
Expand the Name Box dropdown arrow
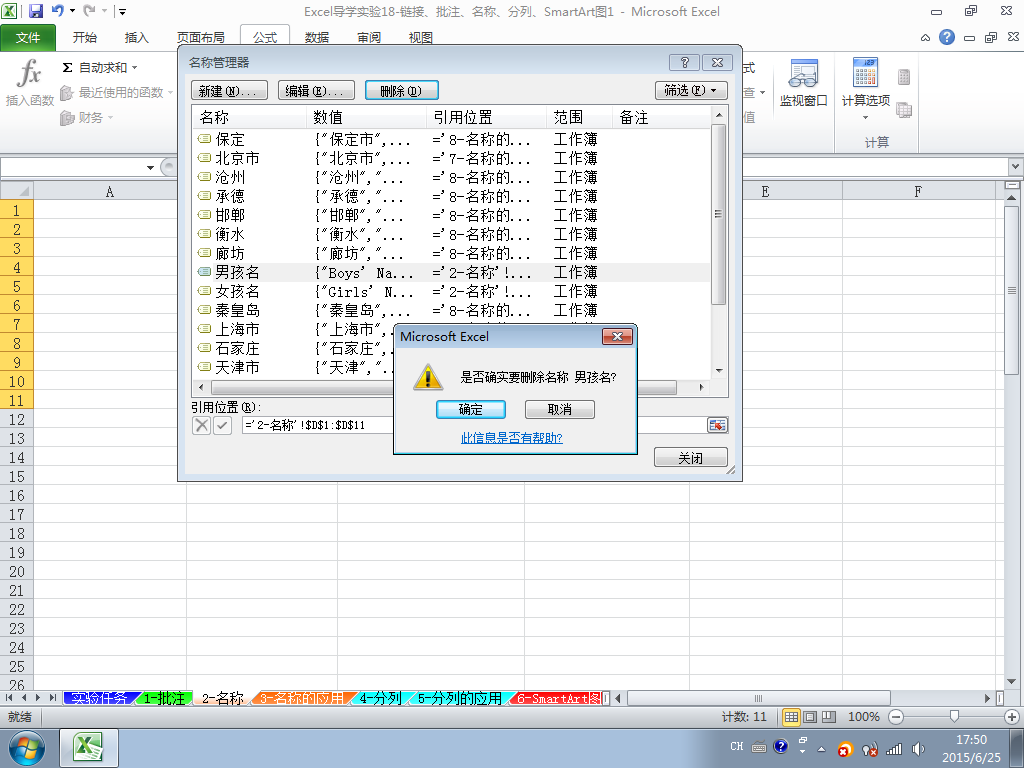click(x=150, y=168)
